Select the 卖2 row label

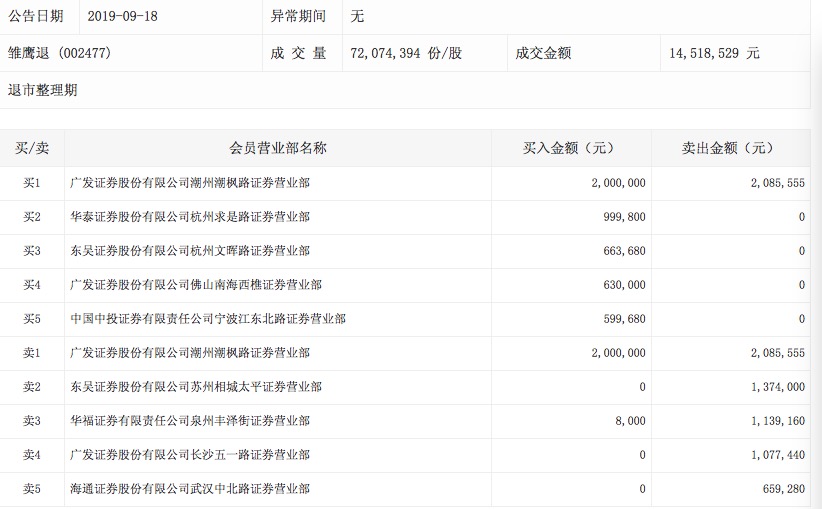pyautogui.click(x=31, y=387)
